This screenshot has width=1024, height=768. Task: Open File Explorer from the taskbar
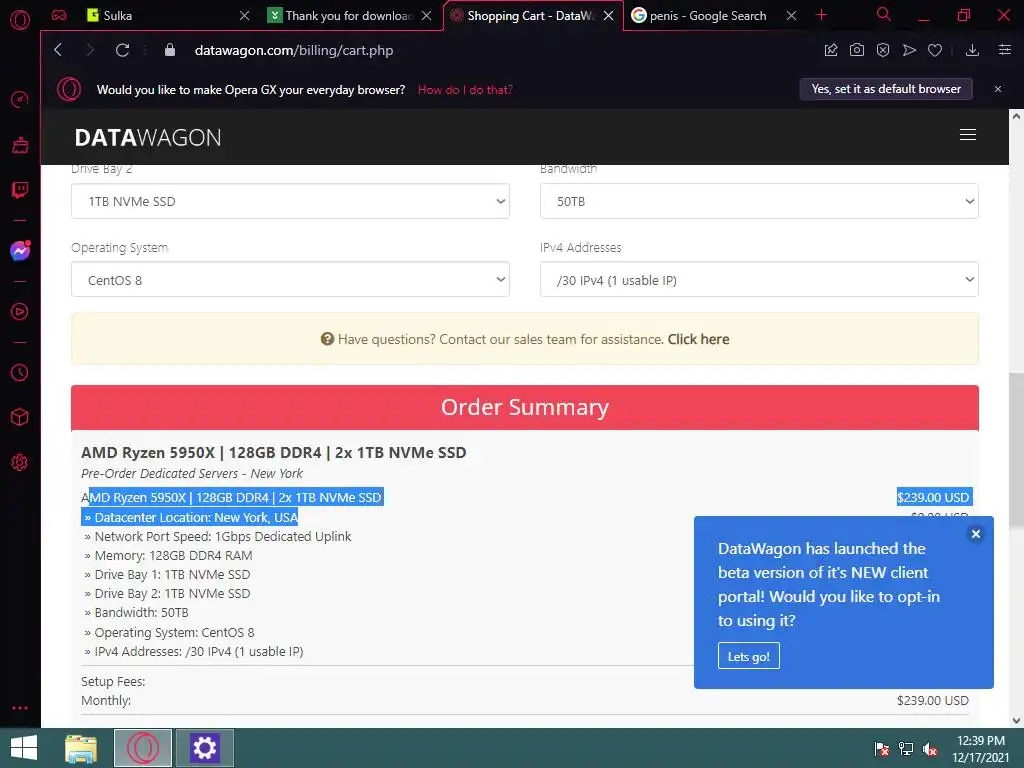pos(81,748)
